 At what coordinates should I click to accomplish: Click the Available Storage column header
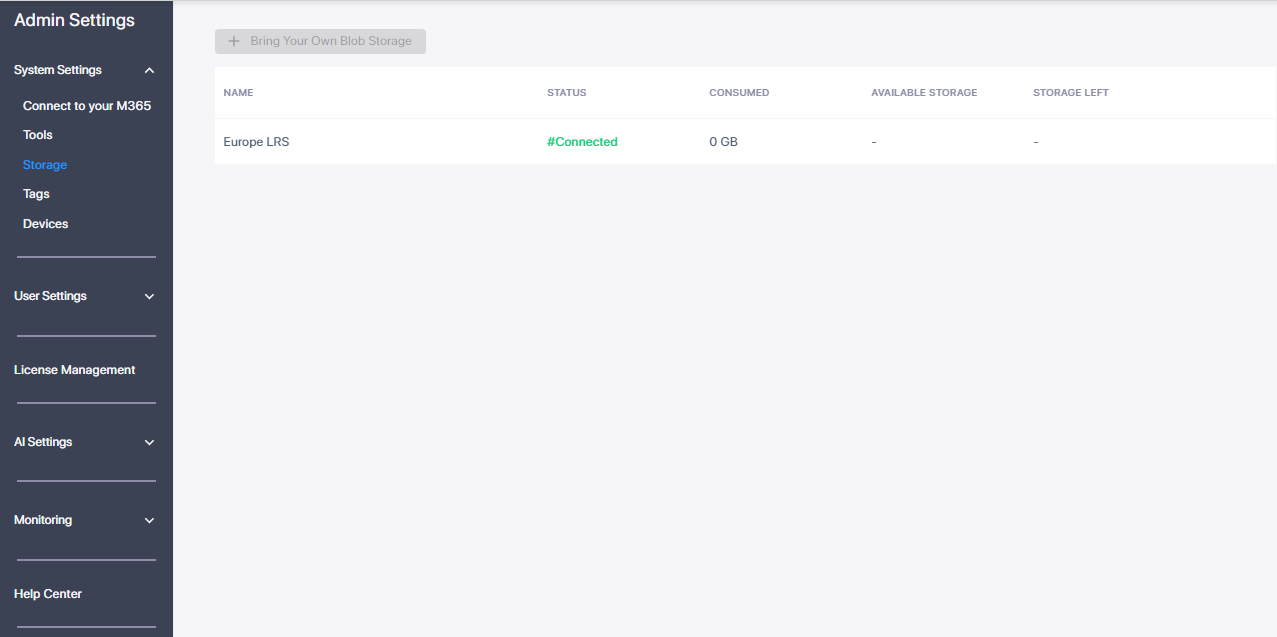(x=924, y=93)
